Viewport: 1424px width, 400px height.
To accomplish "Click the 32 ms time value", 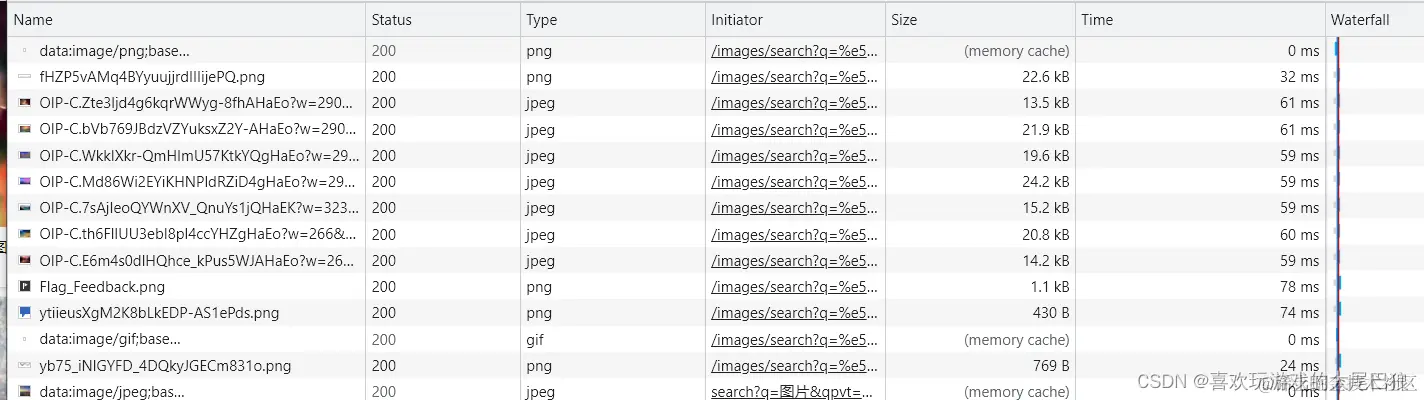I will 1299,77.
